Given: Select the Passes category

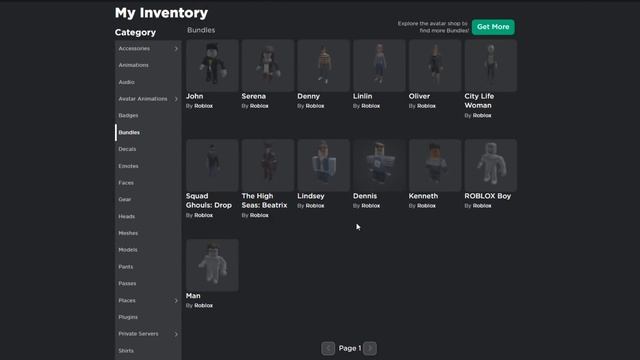Looking at the screenshot, I should coord(148,283).
